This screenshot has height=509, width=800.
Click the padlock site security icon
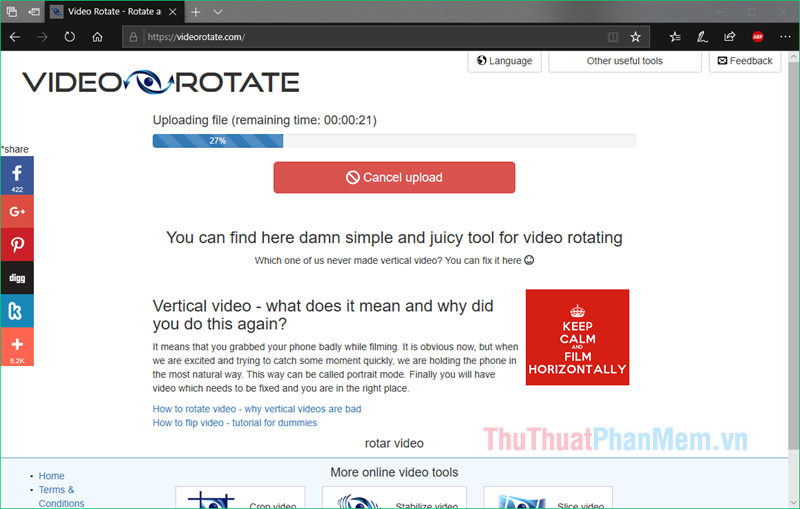pyautogui.click(x=133, y=37)
